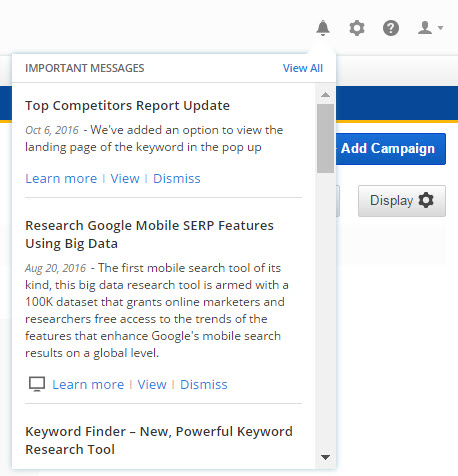Open Keyword Finder message title
Screen dimensions: 458x476
pos(159,440)
